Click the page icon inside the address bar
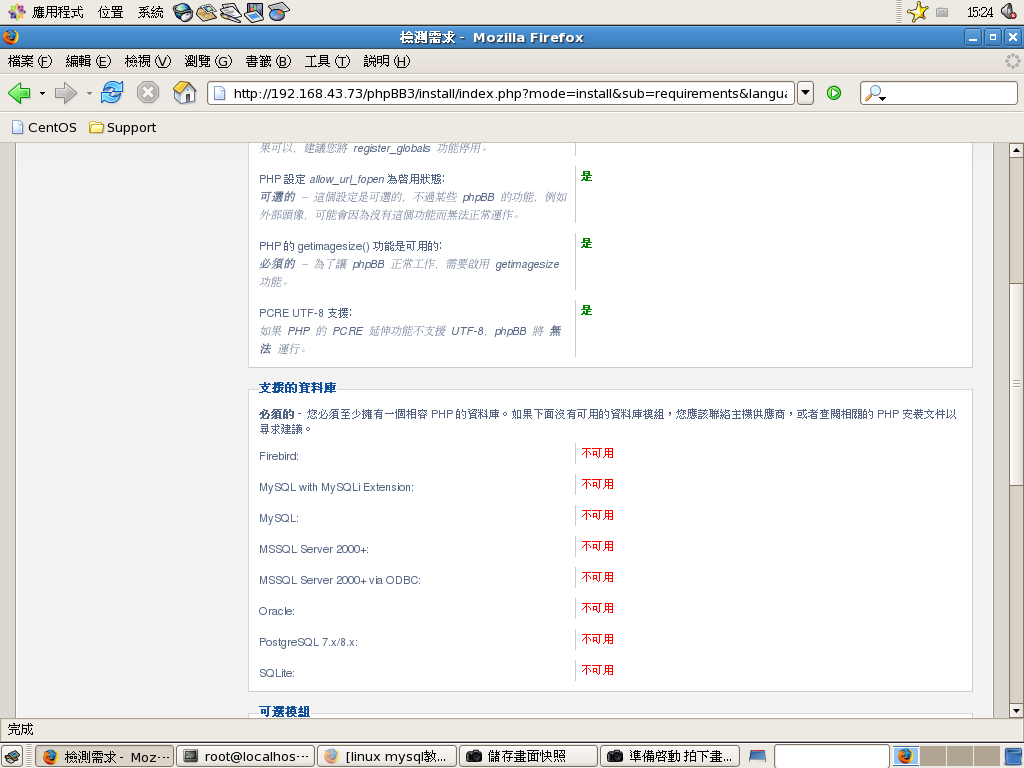This screenshot has height=768, width=1024. 220,93
